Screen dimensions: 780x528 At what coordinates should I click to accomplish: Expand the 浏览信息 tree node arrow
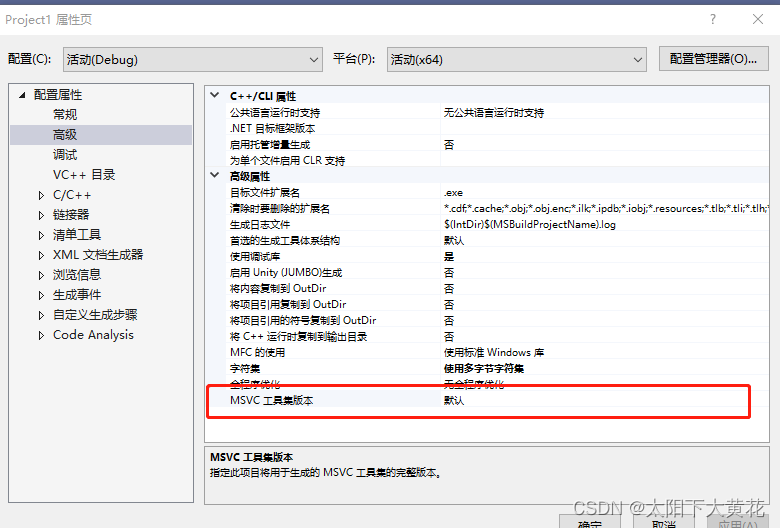click(41, 275)
